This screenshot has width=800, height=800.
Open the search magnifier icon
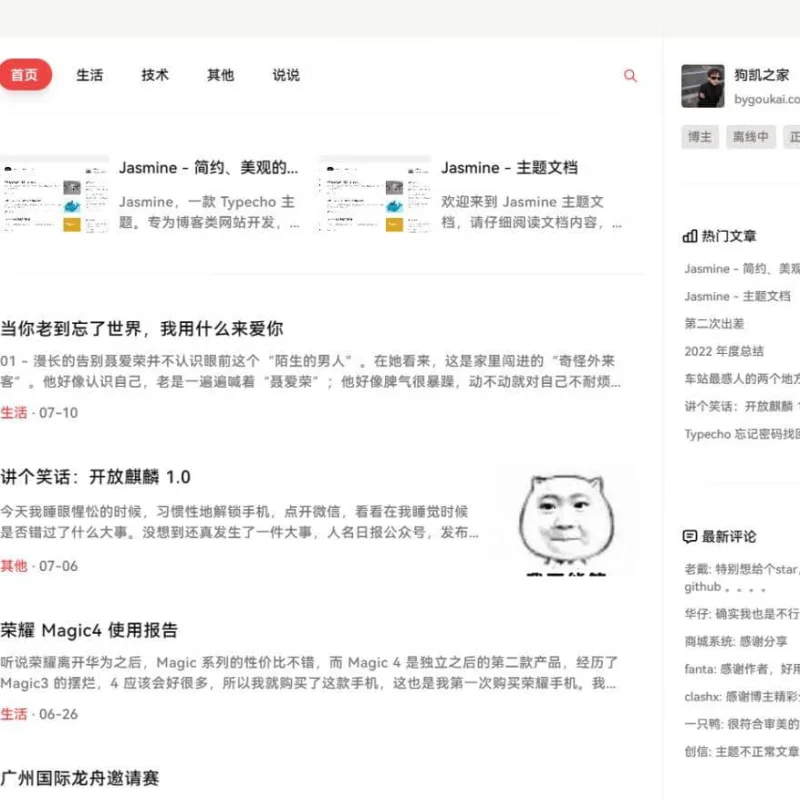[630, 76]
